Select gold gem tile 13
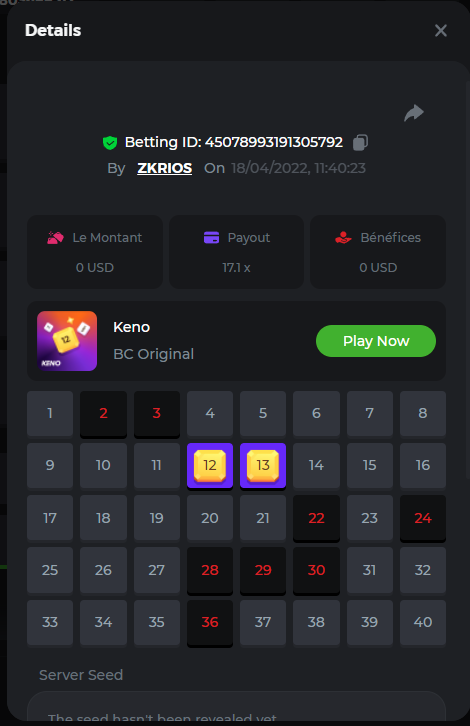This screenshot has height=726, width=470. (x=263, y=465)
